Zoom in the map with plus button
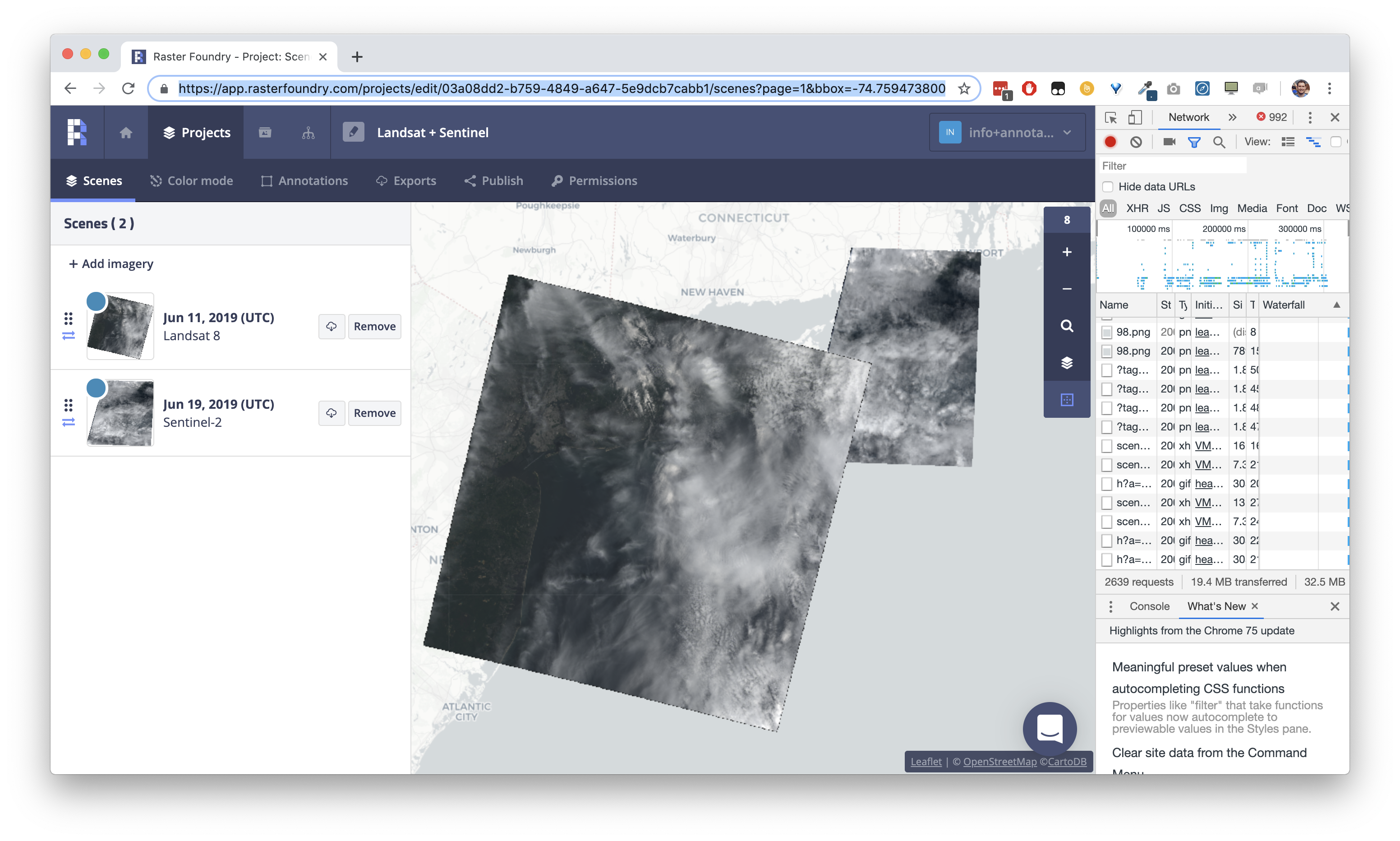This screenshot has height=841, width=1400. pyautogui.click(x=1066, y=252)
